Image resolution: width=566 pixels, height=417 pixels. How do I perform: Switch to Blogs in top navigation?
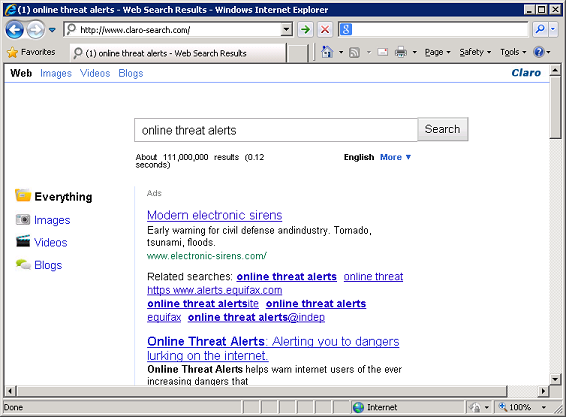point(131,73)
